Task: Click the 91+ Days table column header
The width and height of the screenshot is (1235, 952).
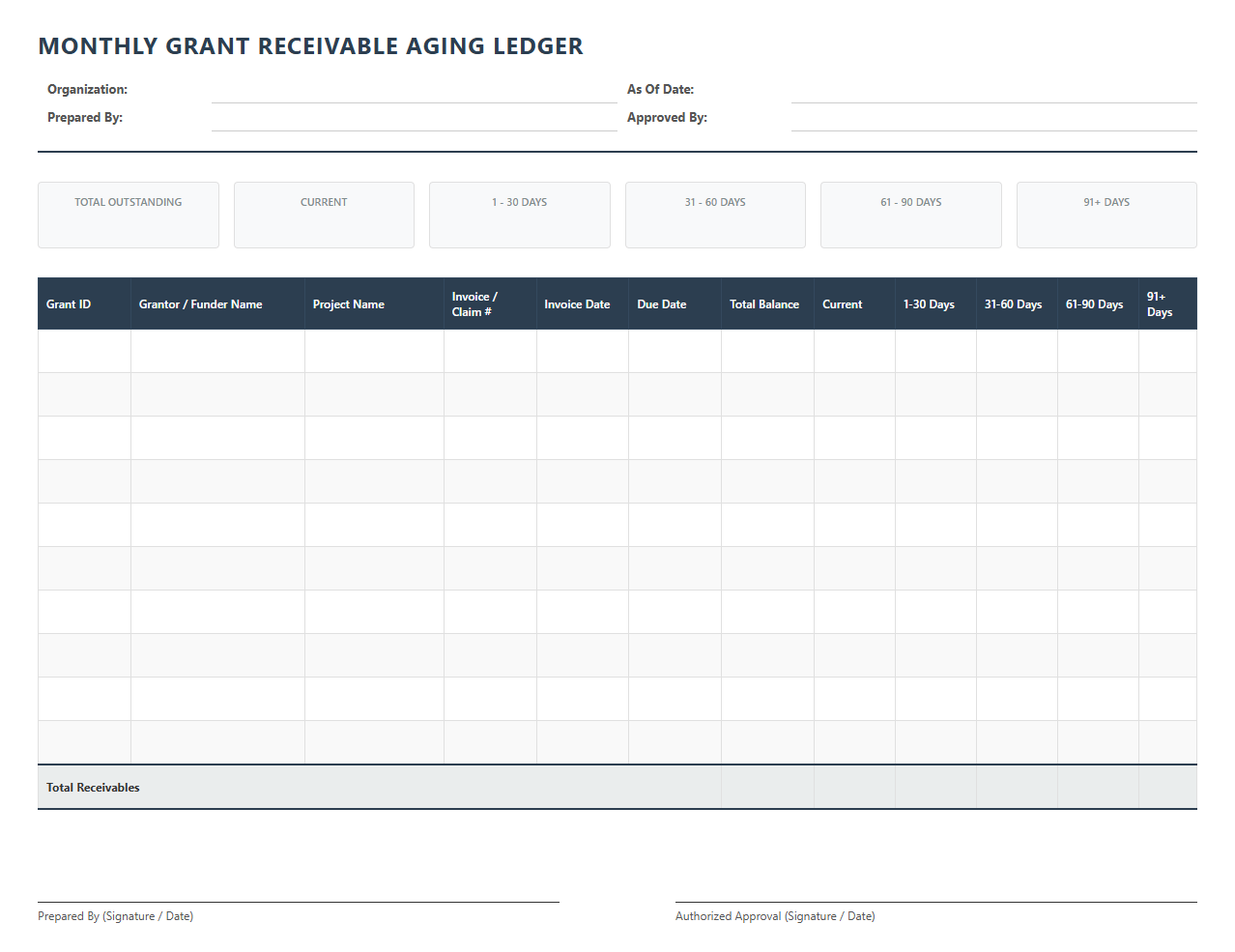Action: click(x=1168, y=303)
